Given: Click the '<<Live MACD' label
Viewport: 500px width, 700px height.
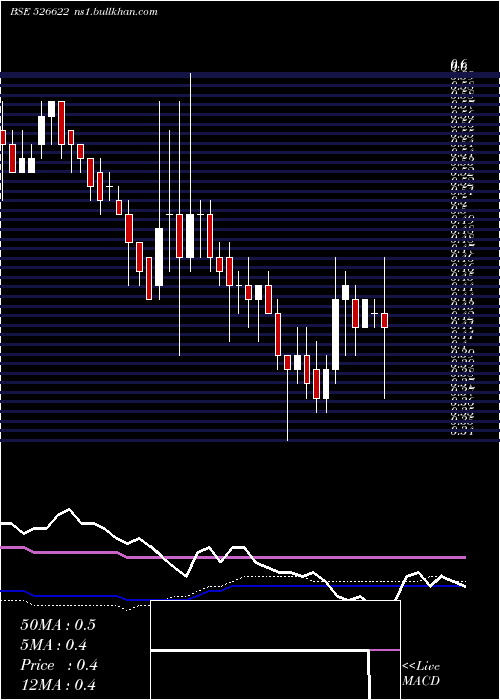Looking at the screenshot, I should click(x=421, y=674).
